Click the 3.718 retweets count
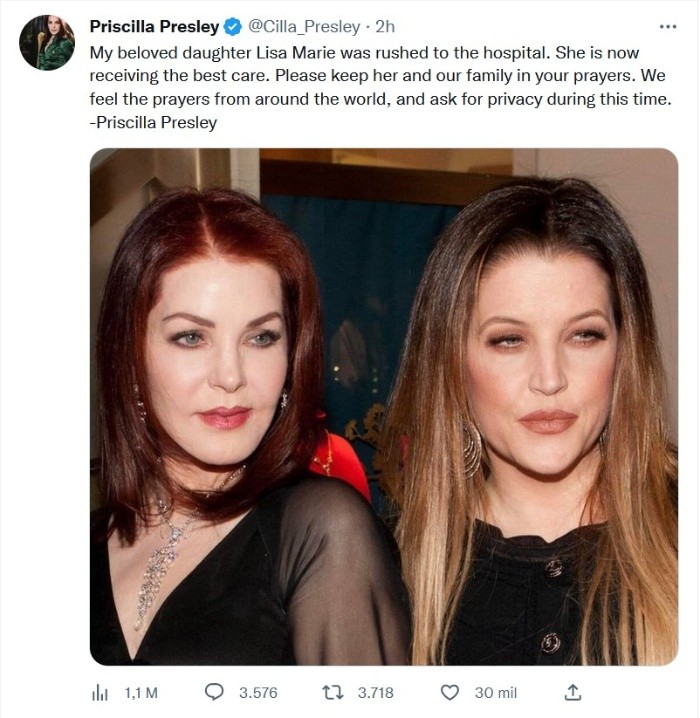 [375, 692]
